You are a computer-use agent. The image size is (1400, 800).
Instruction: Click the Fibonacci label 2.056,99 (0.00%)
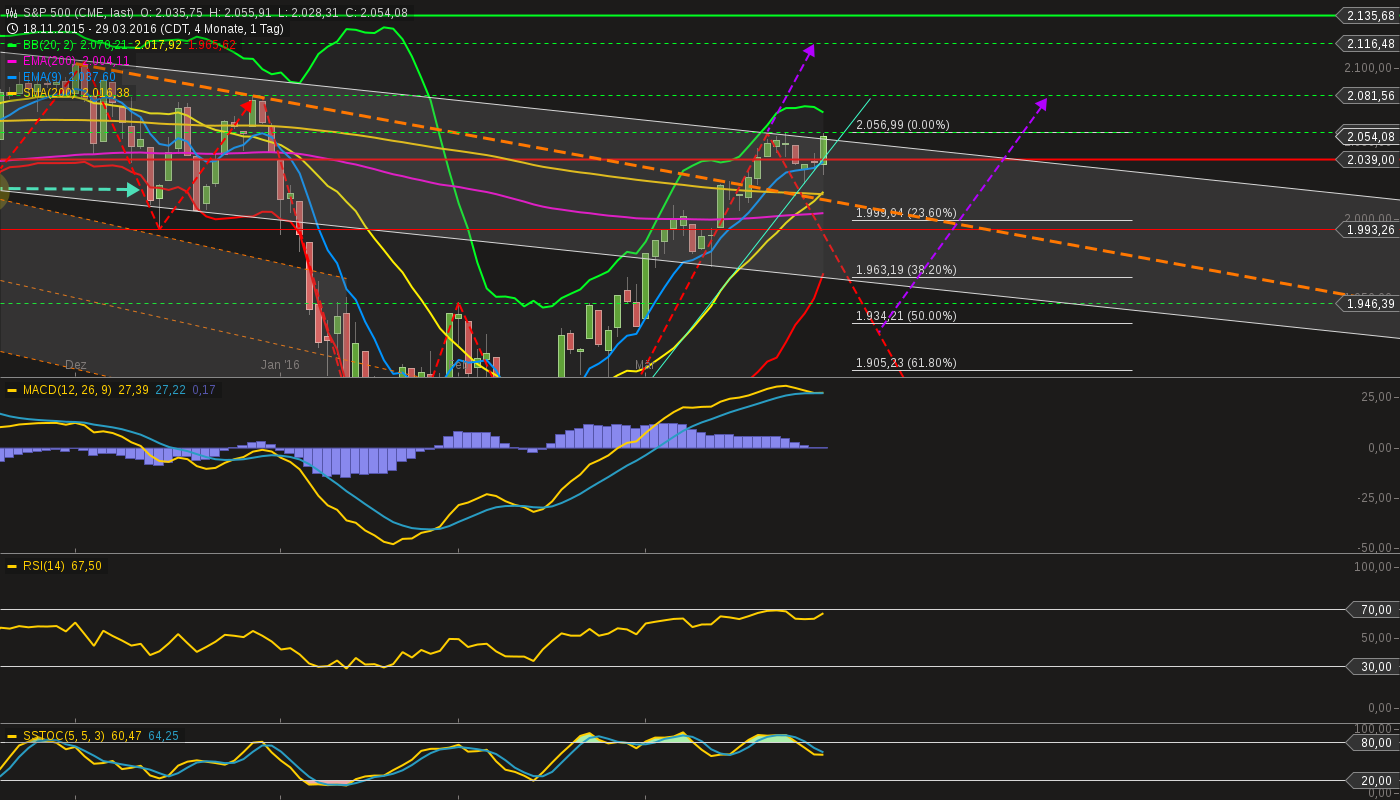[903, 125]
